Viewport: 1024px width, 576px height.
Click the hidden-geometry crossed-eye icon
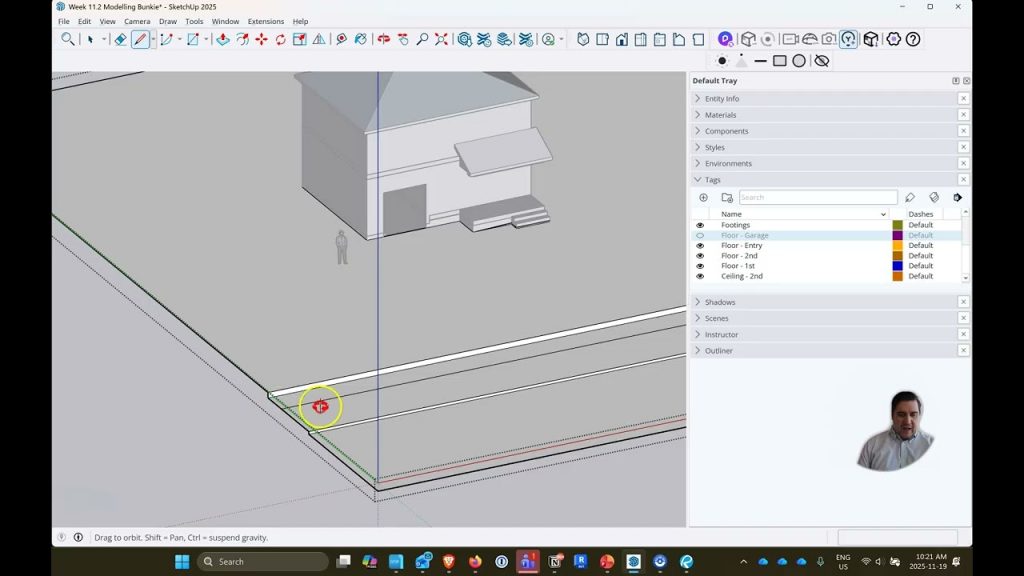click(821, 61)
